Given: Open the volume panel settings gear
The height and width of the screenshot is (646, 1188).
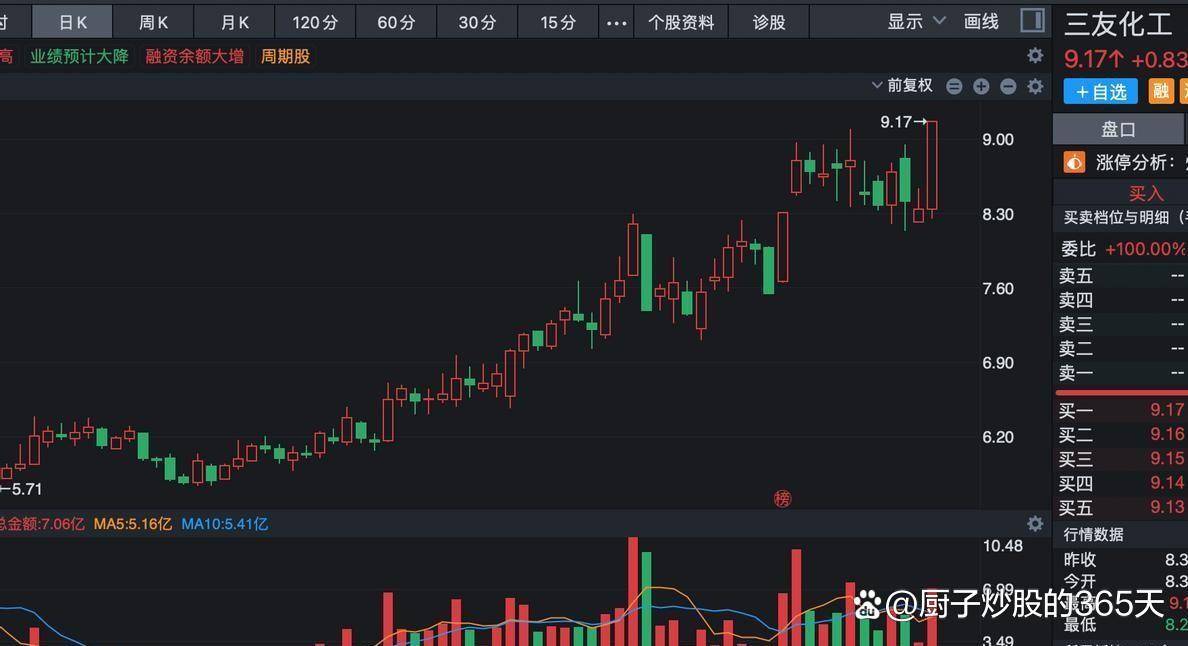Looking at the screenshot, I should [x=1035, y=524].
